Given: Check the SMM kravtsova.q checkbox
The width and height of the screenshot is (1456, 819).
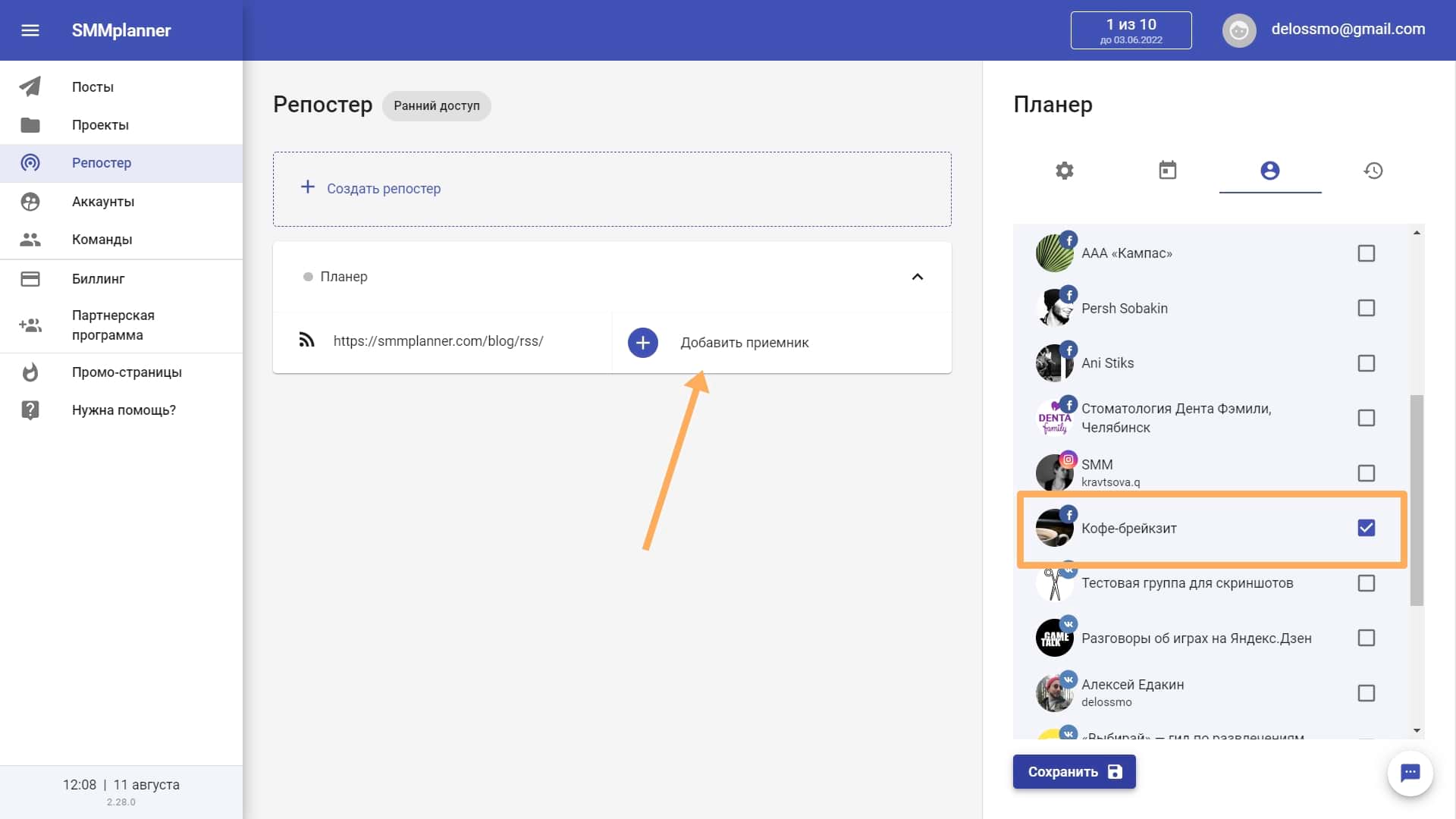Looking at the screenshot, I should point(1367,473).
